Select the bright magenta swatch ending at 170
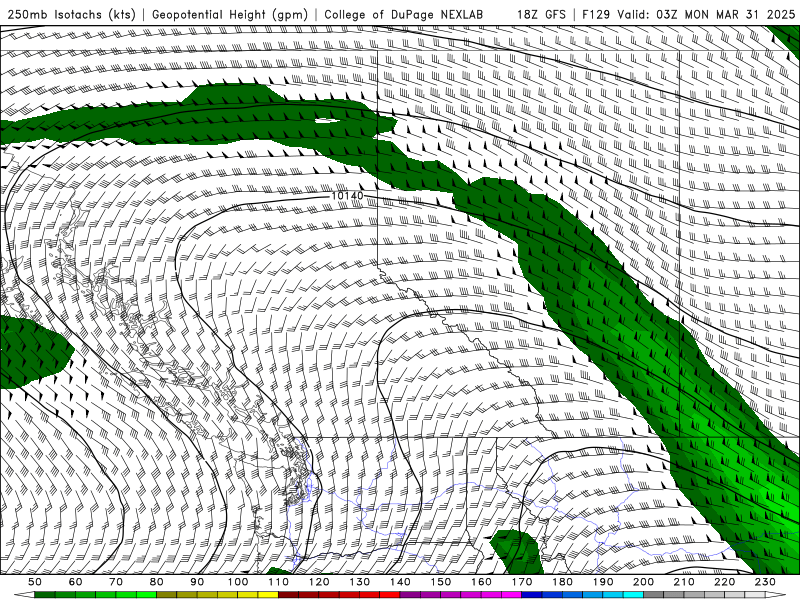The image size is (800, 600). [512, 595]
